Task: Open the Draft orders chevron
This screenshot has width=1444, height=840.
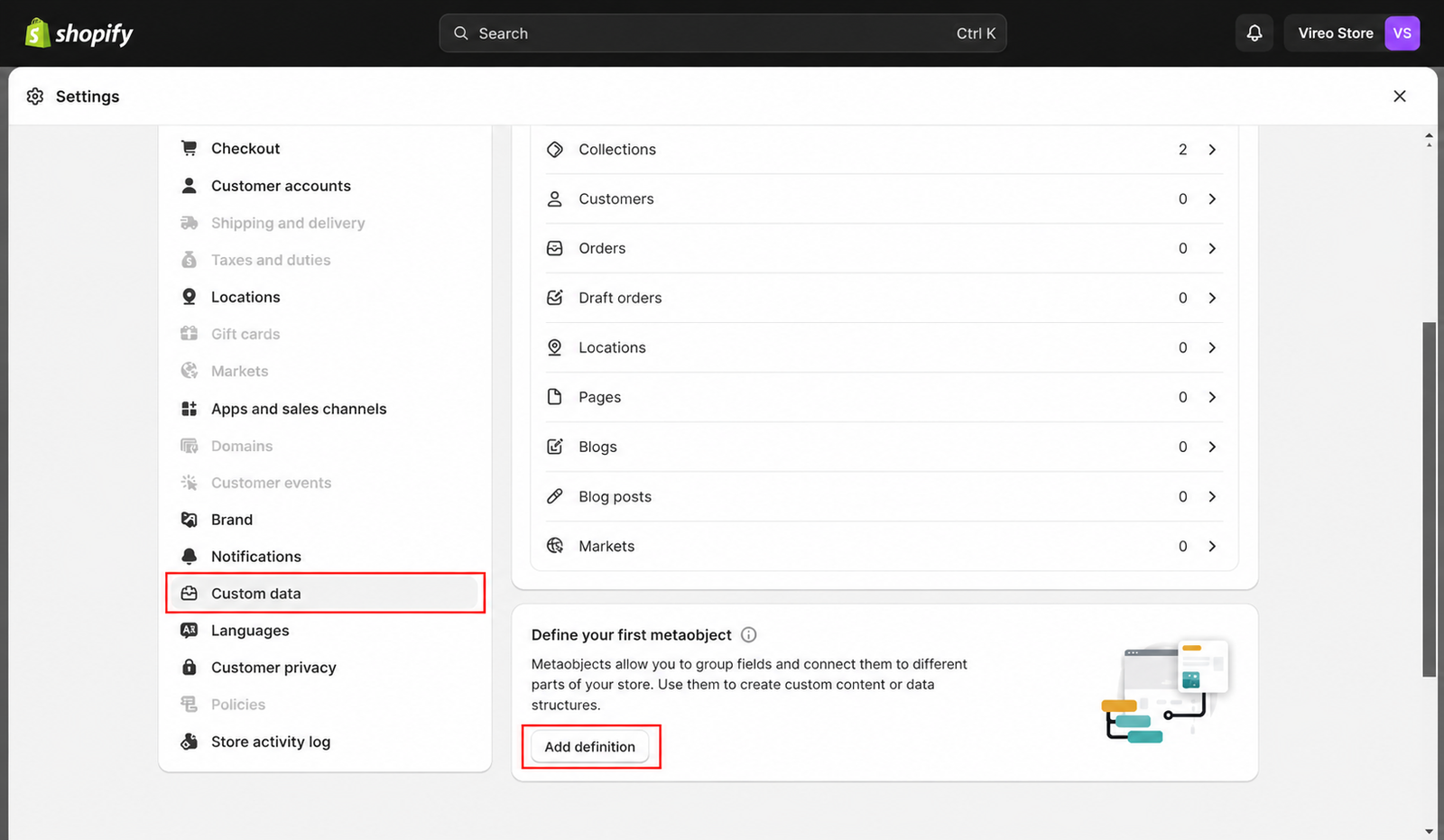Action: (1212, 299)
